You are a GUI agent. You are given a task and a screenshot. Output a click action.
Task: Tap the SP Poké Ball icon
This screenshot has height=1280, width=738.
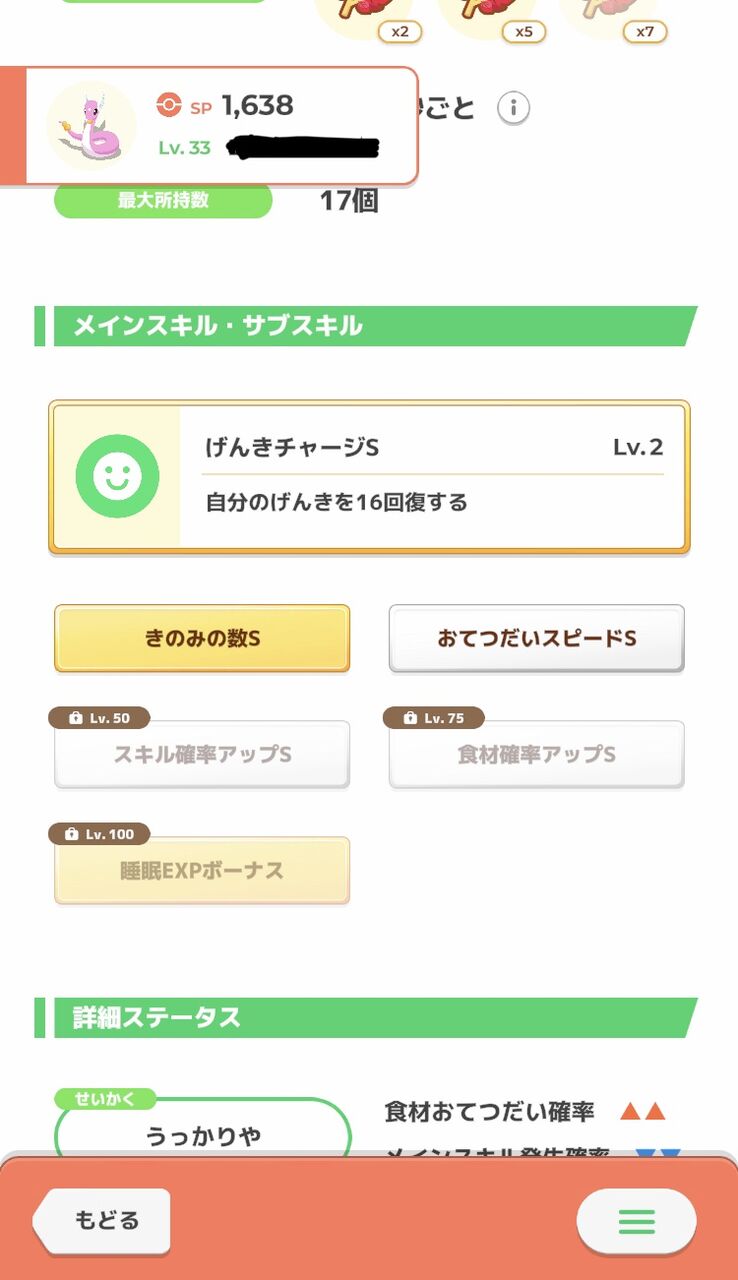[169, 104]
